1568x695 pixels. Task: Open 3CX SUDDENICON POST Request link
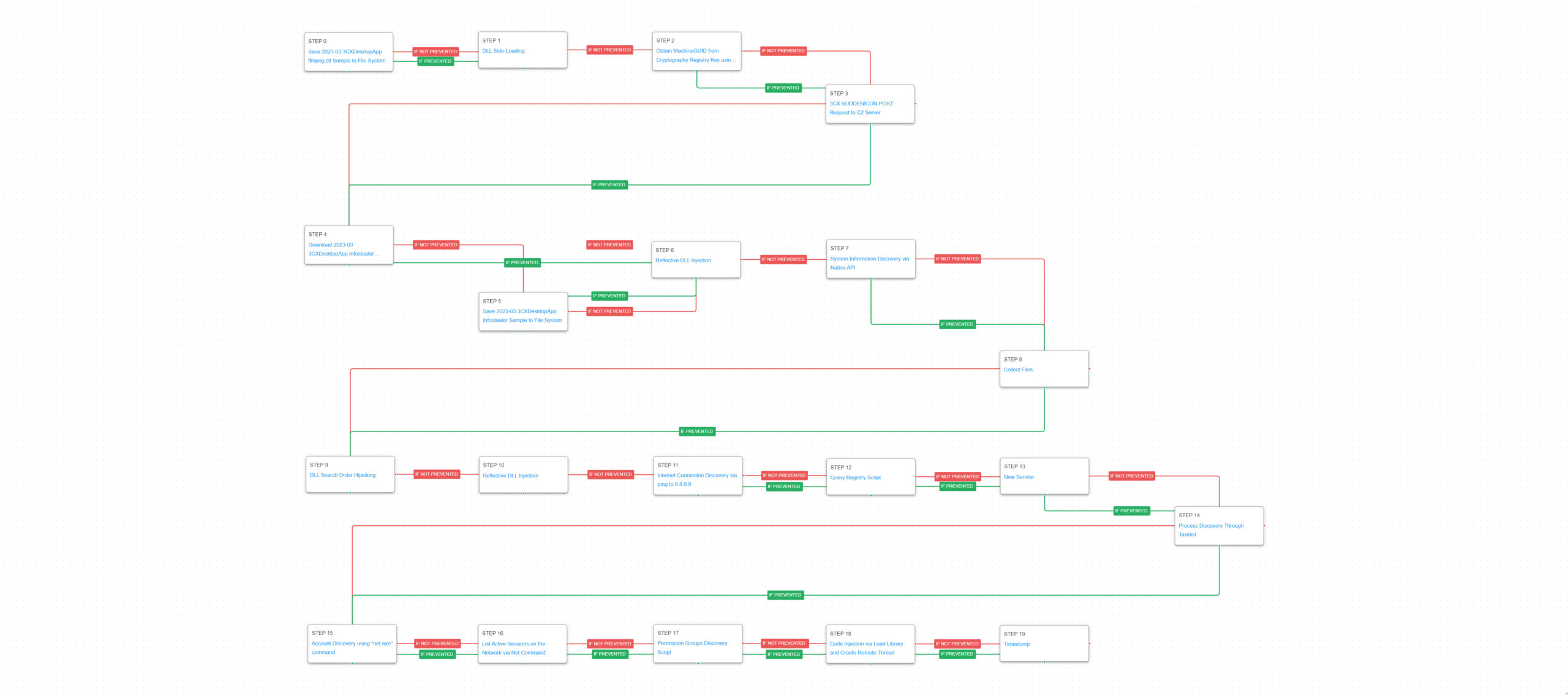(x=861, y=104)
